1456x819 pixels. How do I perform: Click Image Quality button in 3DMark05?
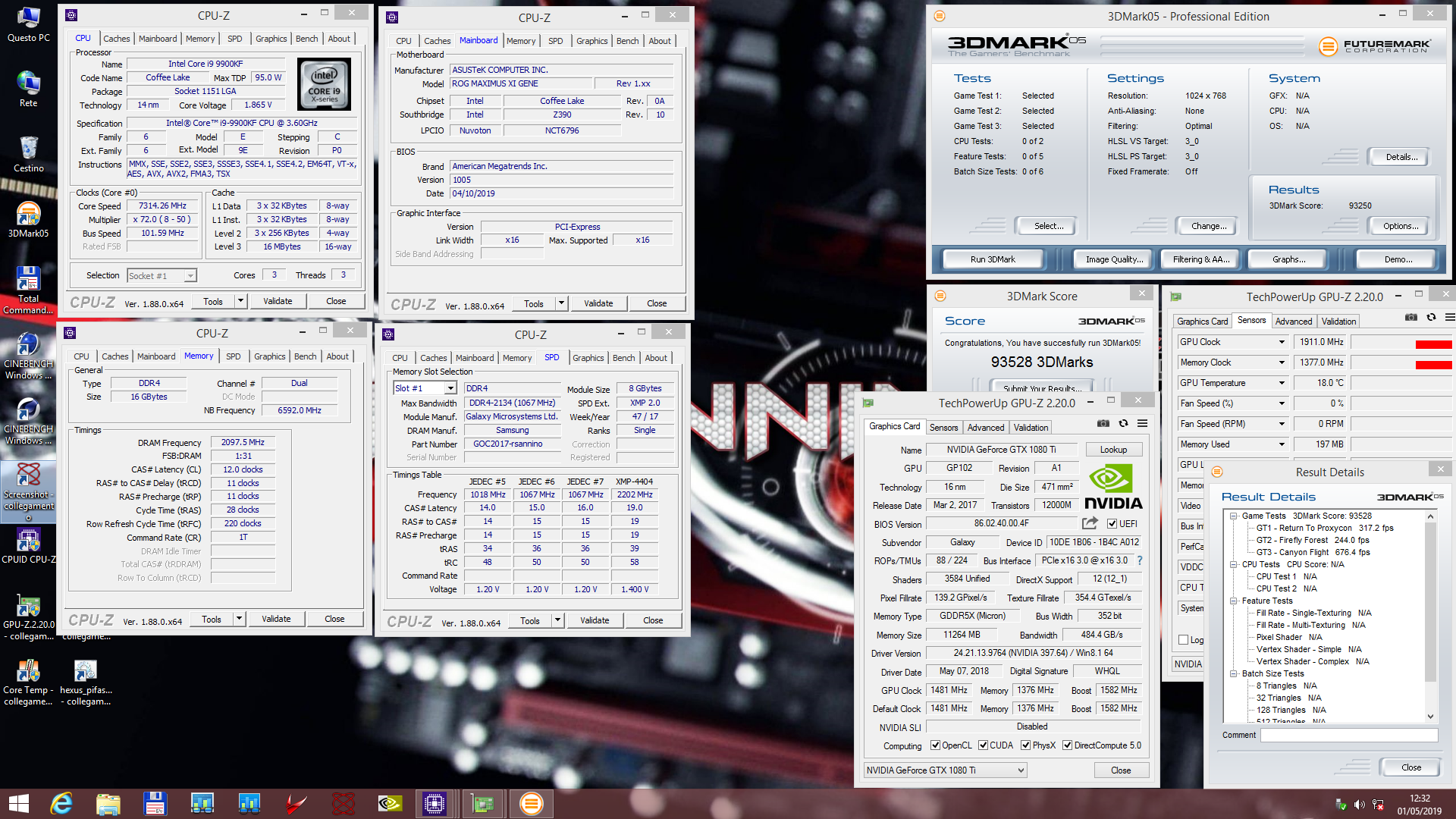1114,259
